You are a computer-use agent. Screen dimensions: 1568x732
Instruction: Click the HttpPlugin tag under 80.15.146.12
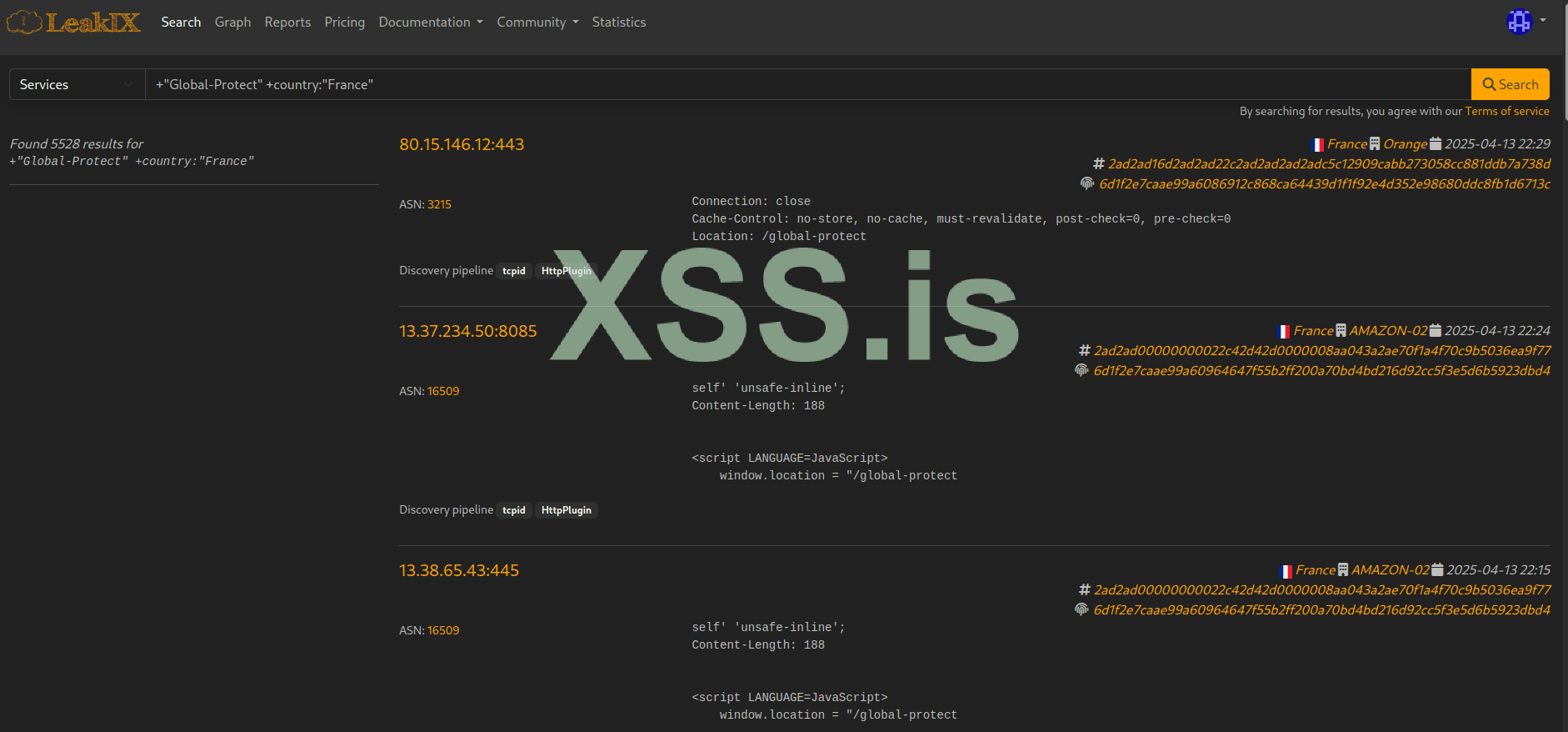[x=567, y=271]
